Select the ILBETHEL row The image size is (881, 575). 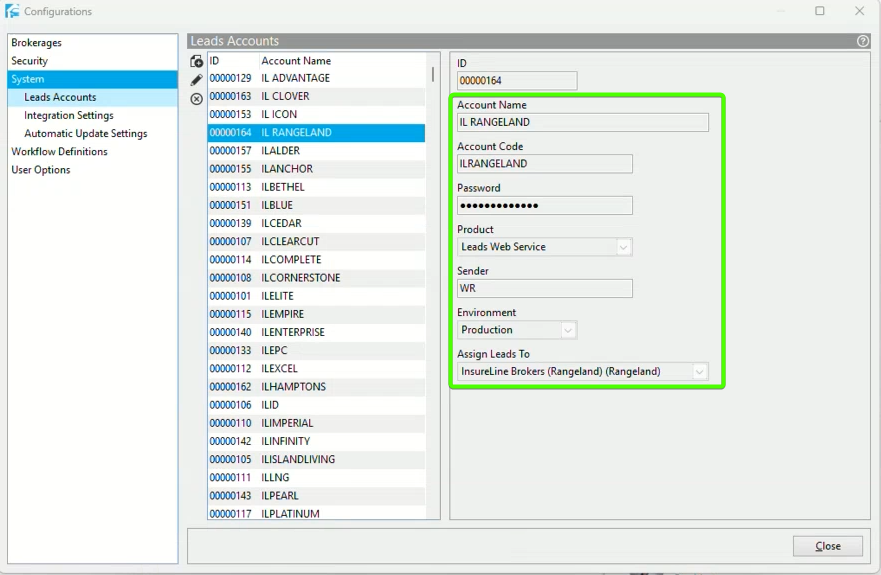[x=316, y=187]
